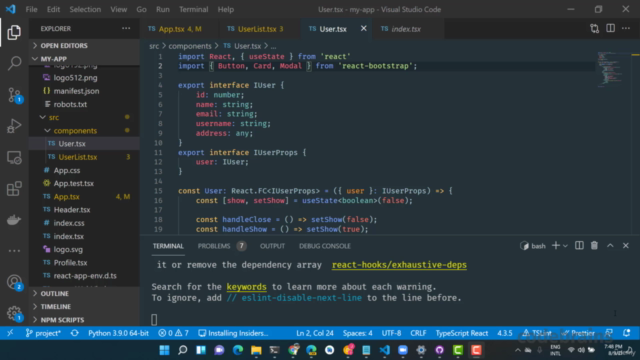Kill terminal with trash icon
The image size is (640, 360).
594,246
